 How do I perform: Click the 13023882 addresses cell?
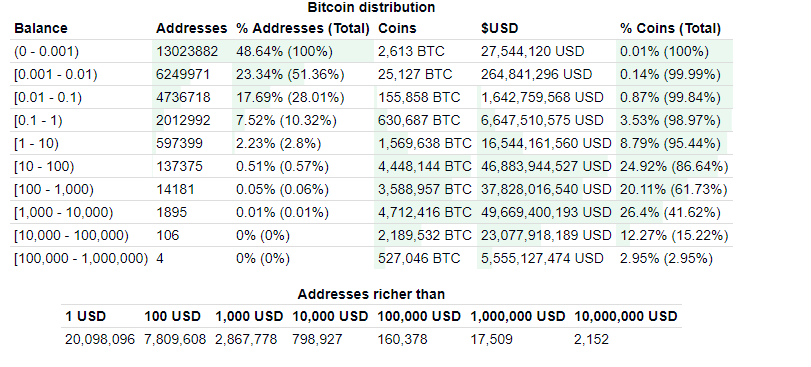[x=187, y=51]
